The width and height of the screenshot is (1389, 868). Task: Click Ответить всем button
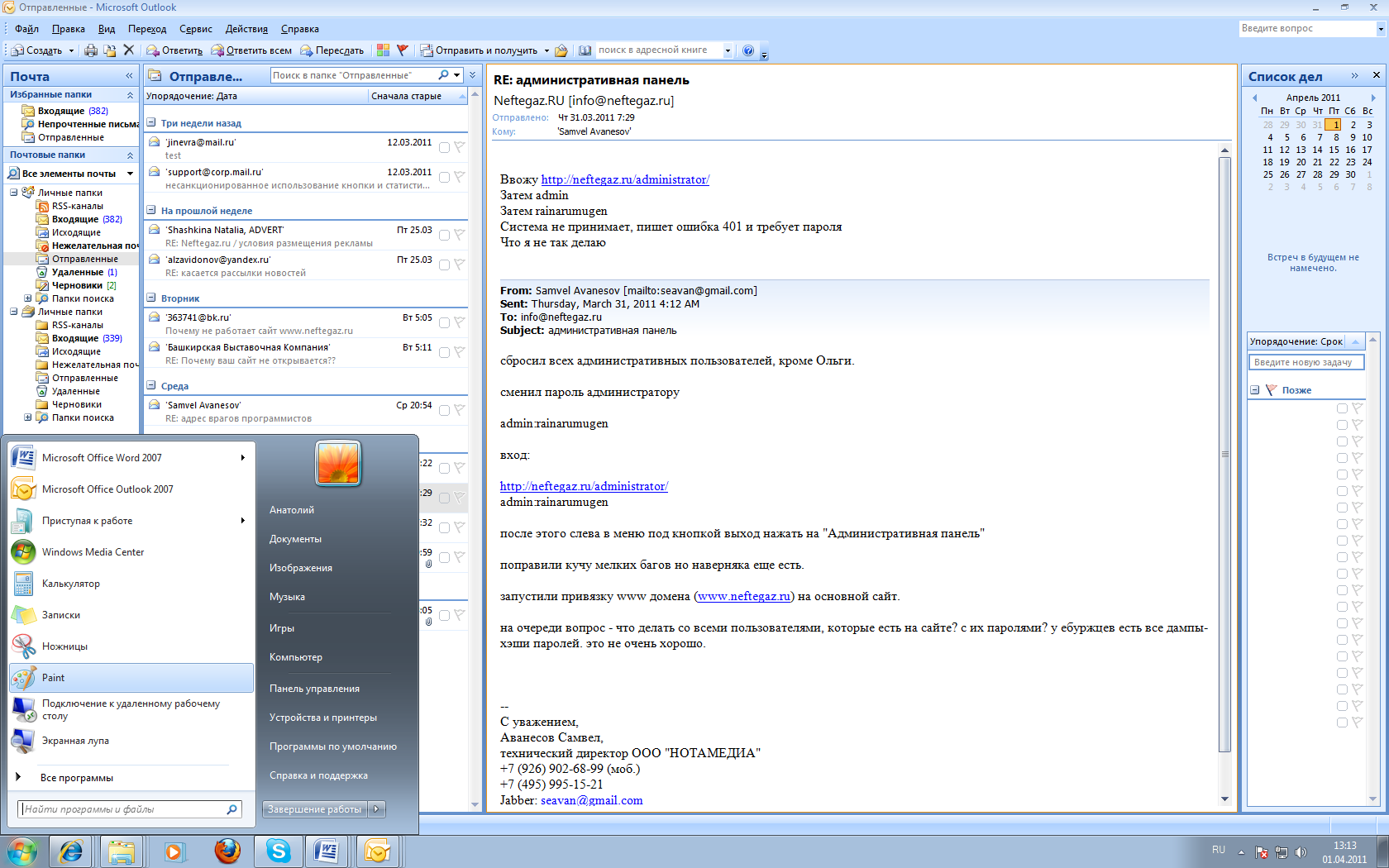(x=251, y=50)
